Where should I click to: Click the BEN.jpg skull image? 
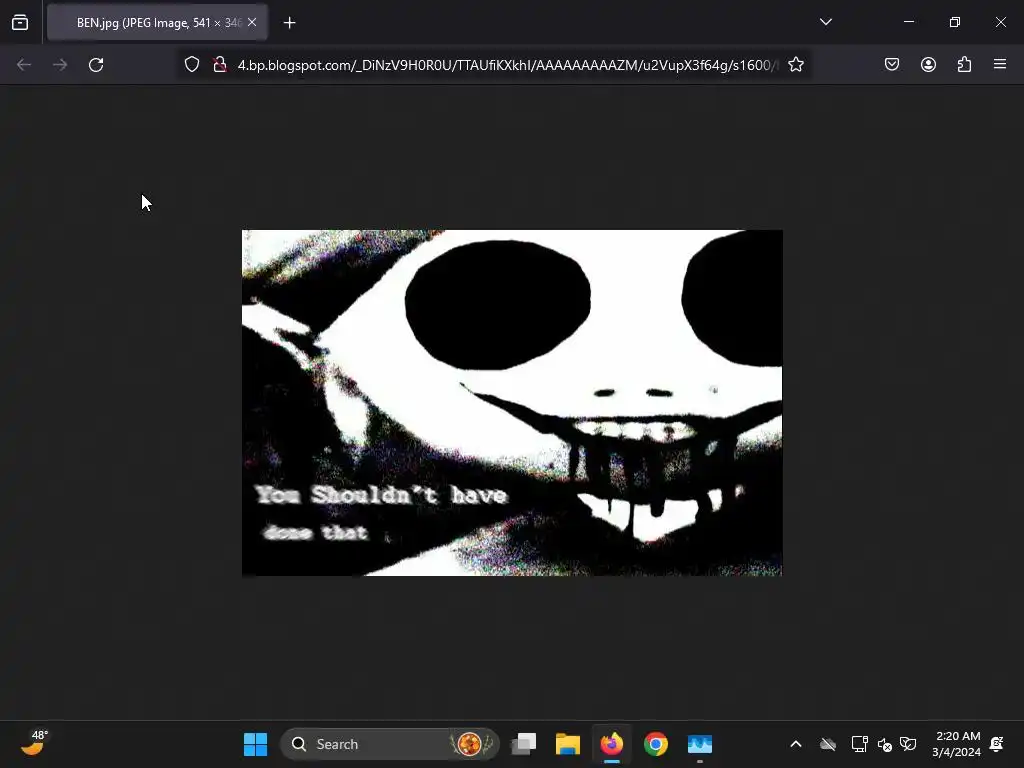[x=512, y=402]
